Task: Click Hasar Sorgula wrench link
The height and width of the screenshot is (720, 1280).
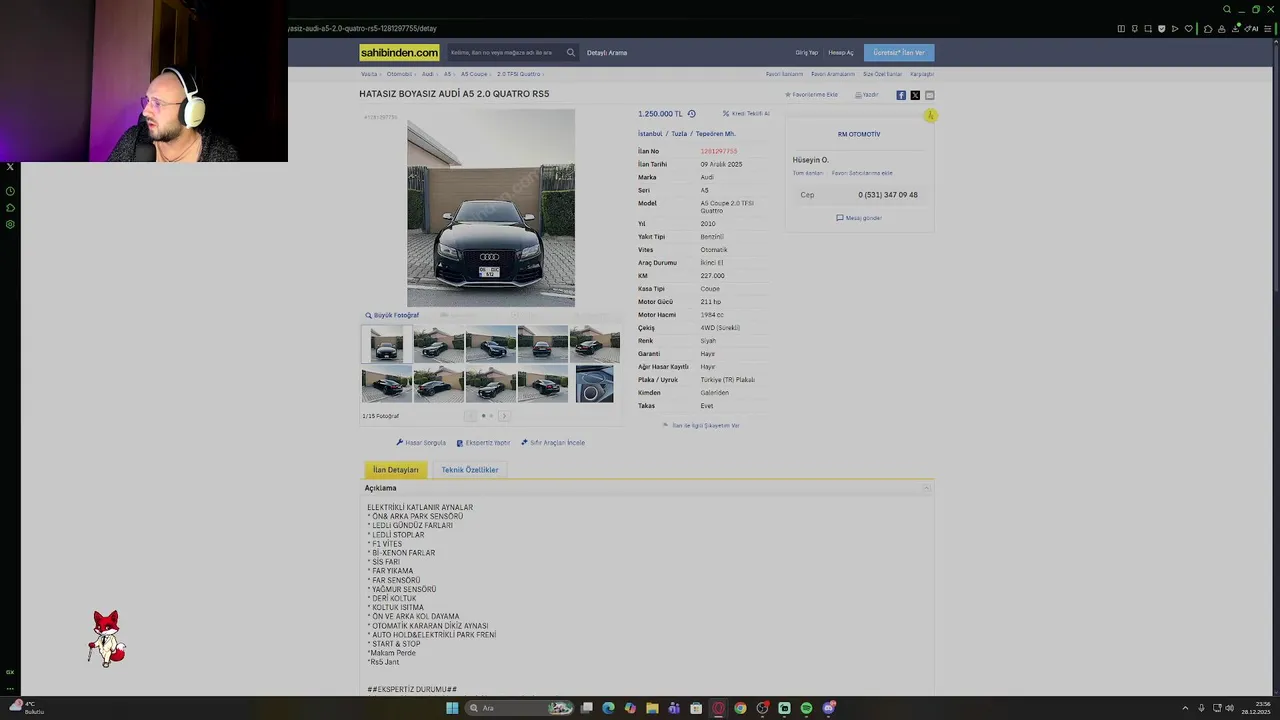Action: coord(421,443)
